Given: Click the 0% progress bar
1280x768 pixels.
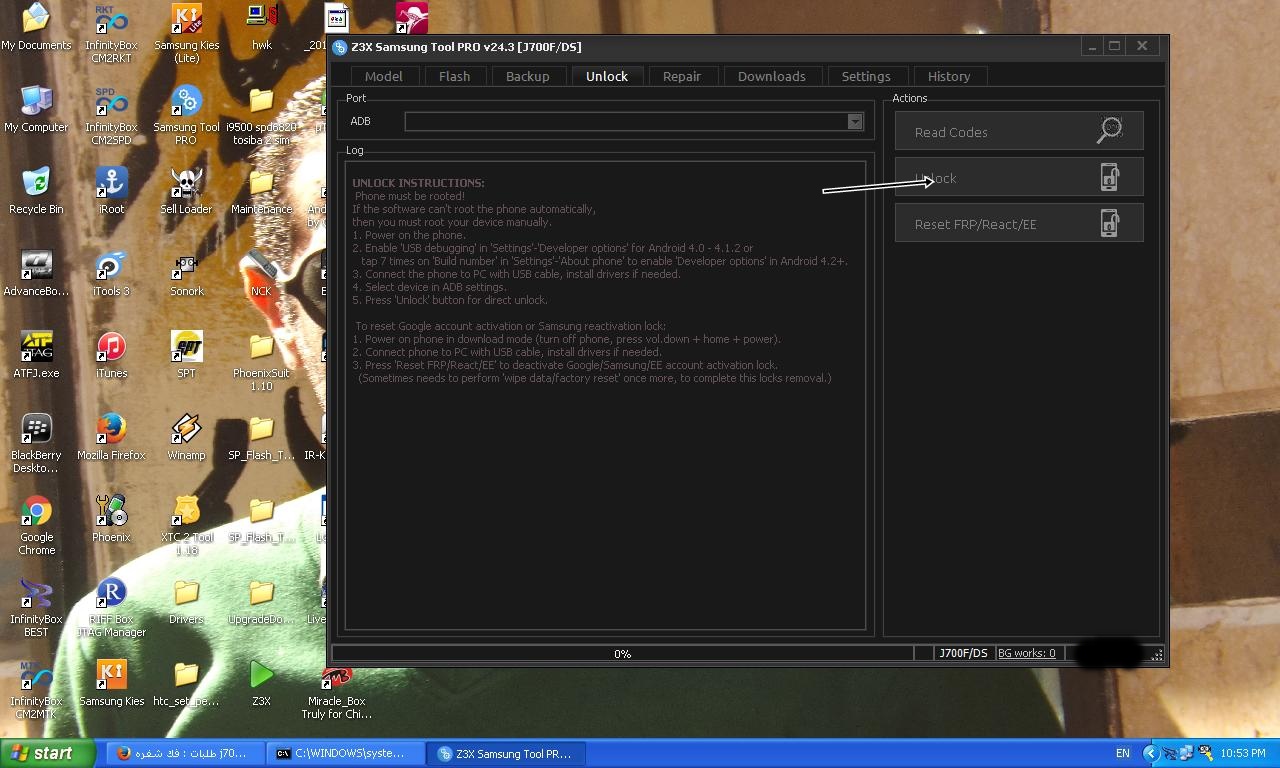Looking at the screenshot, I should [x=622, y=653].
